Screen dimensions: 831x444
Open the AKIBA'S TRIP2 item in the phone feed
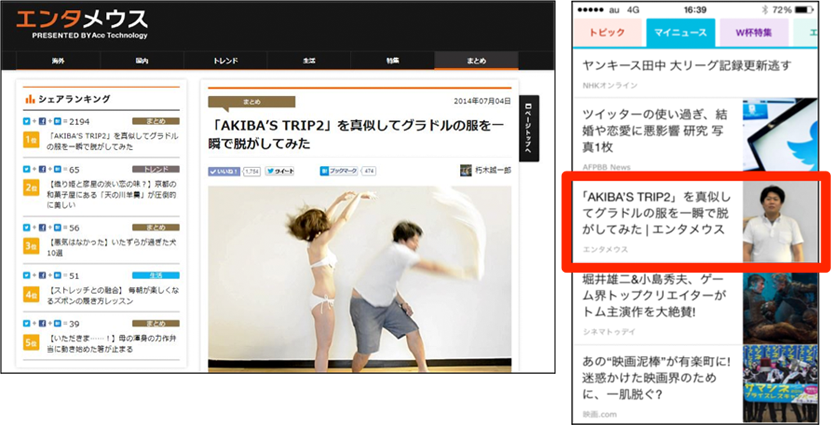click(695, 221)
